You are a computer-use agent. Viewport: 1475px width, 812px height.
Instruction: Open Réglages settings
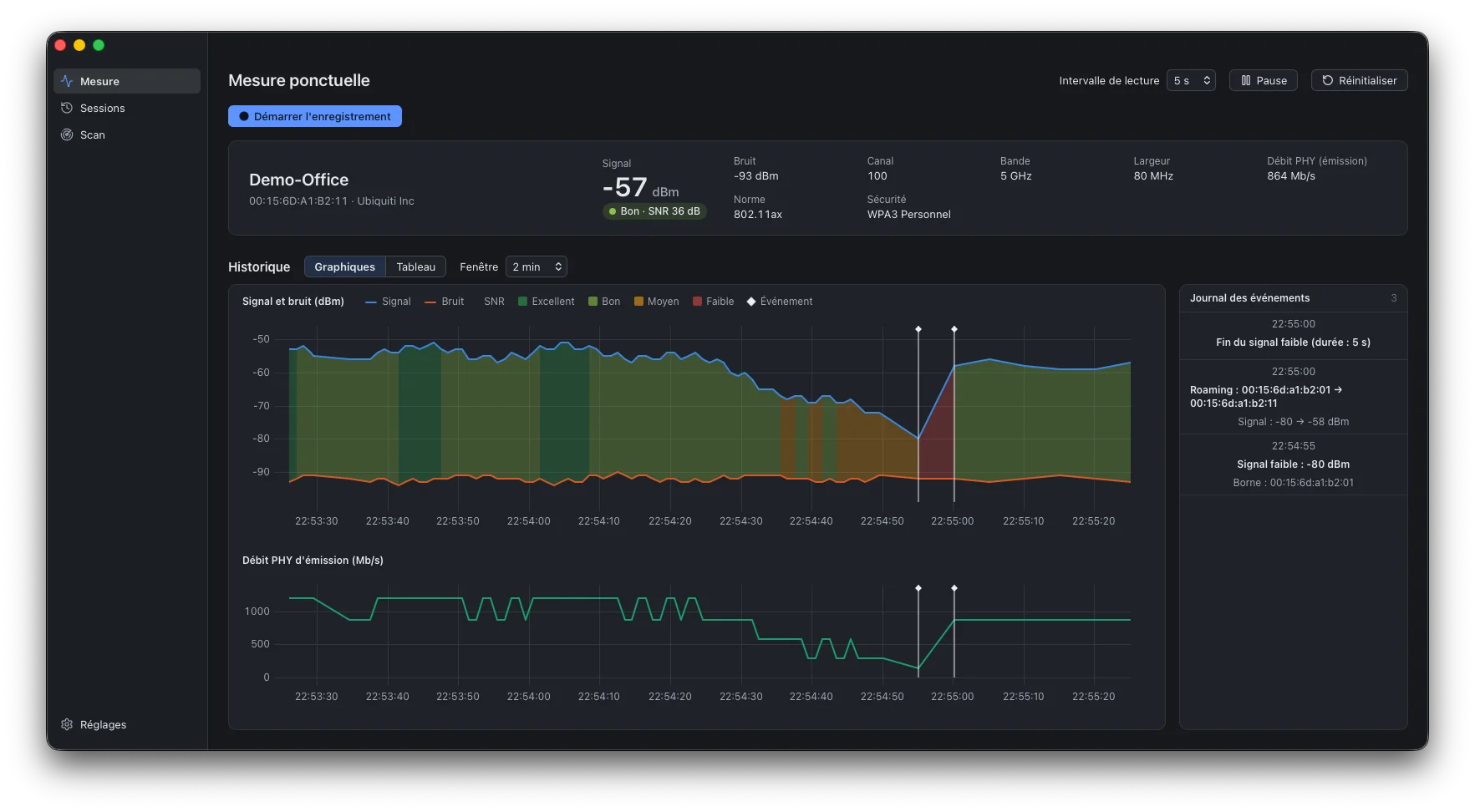[127, 724]
